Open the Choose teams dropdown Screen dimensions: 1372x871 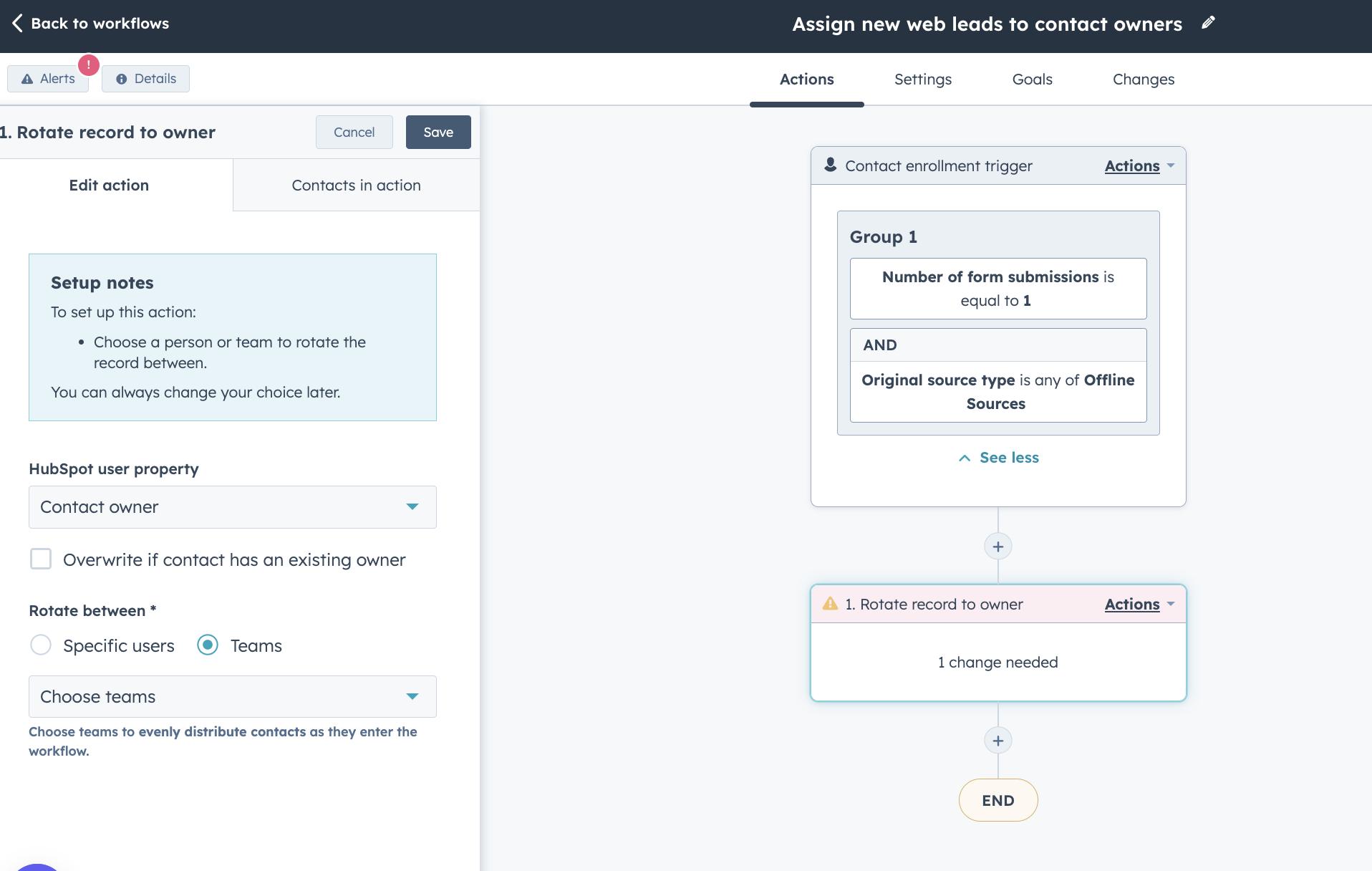pyautogui.click(x=232, y=697)
